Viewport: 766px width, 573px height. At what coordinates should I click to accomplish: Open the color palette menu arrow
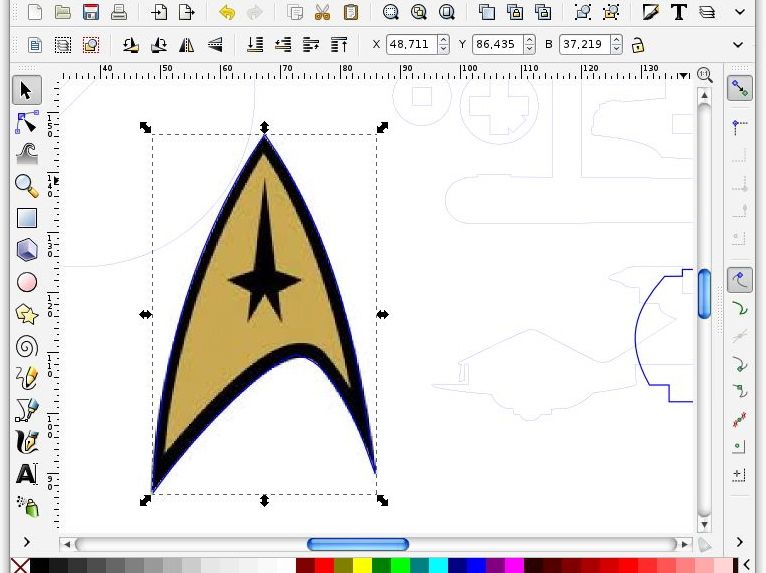(747, 564)
